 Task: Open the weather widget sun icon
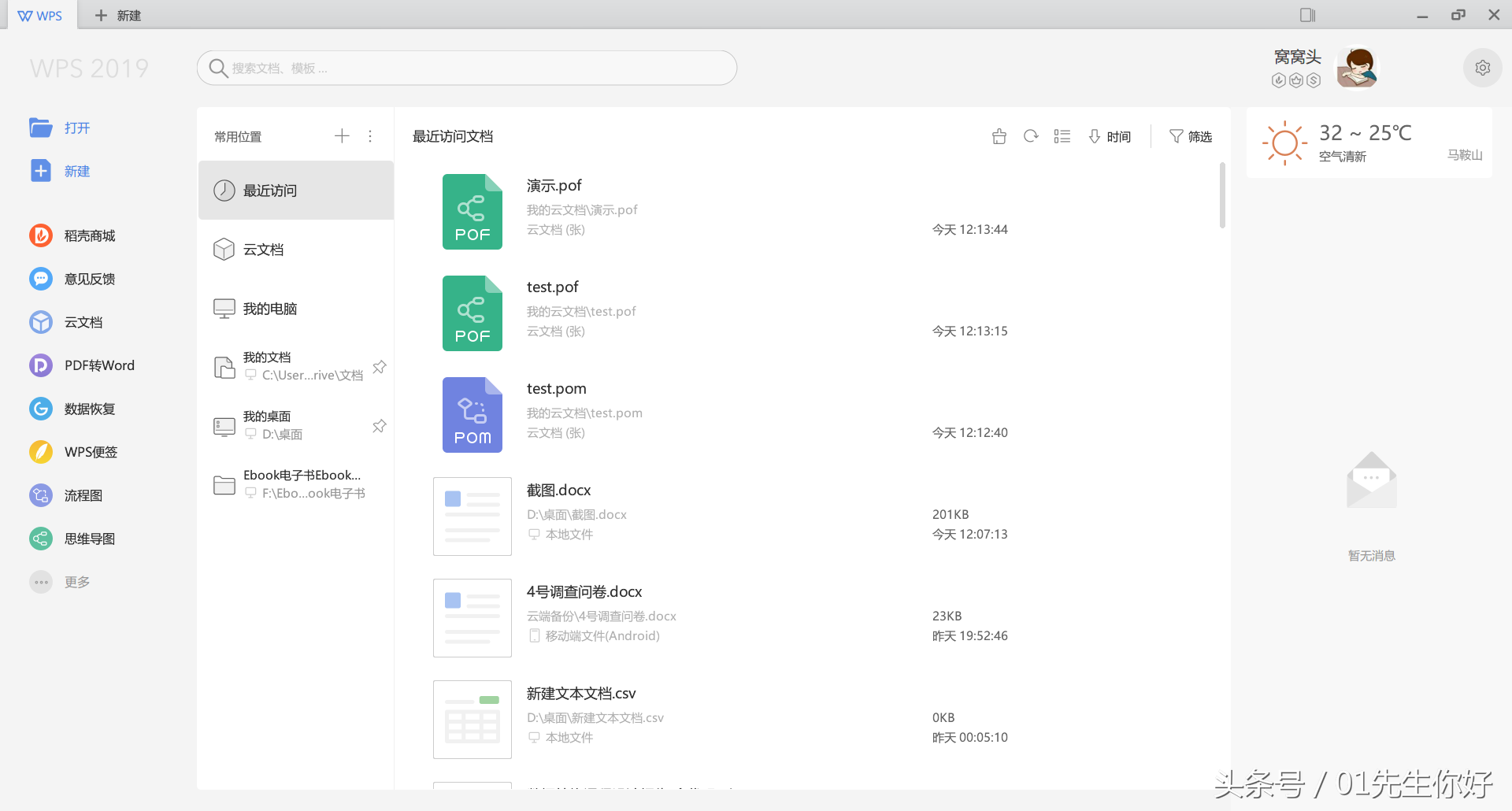[x=1284, y=143]
